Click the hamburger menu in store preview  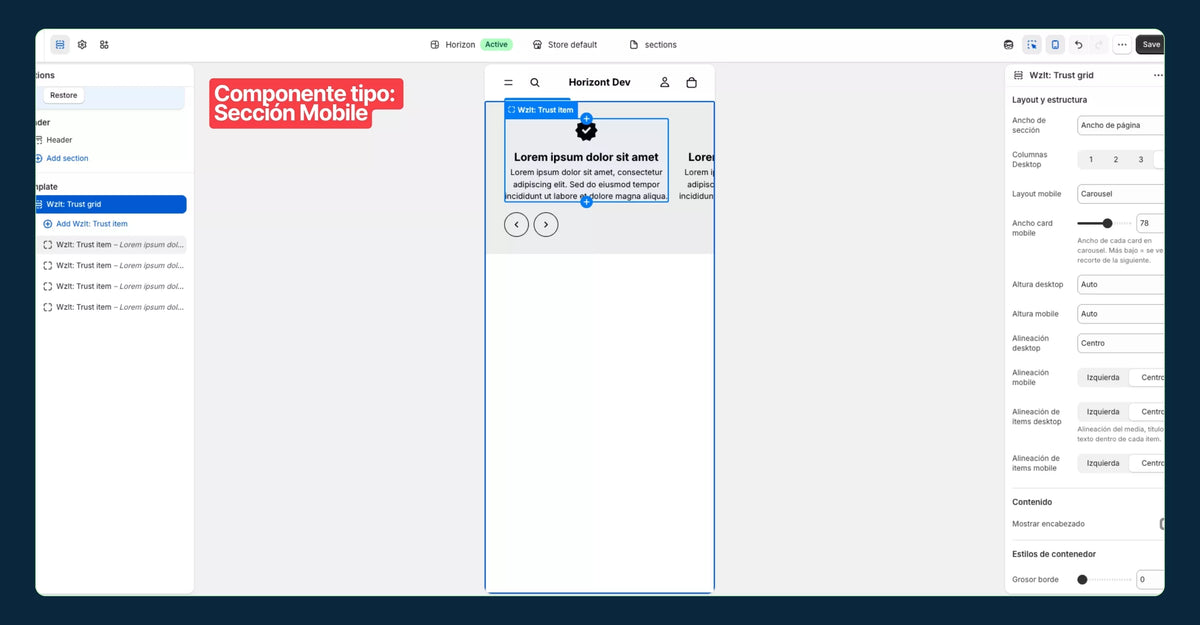(x=508, y=83)
